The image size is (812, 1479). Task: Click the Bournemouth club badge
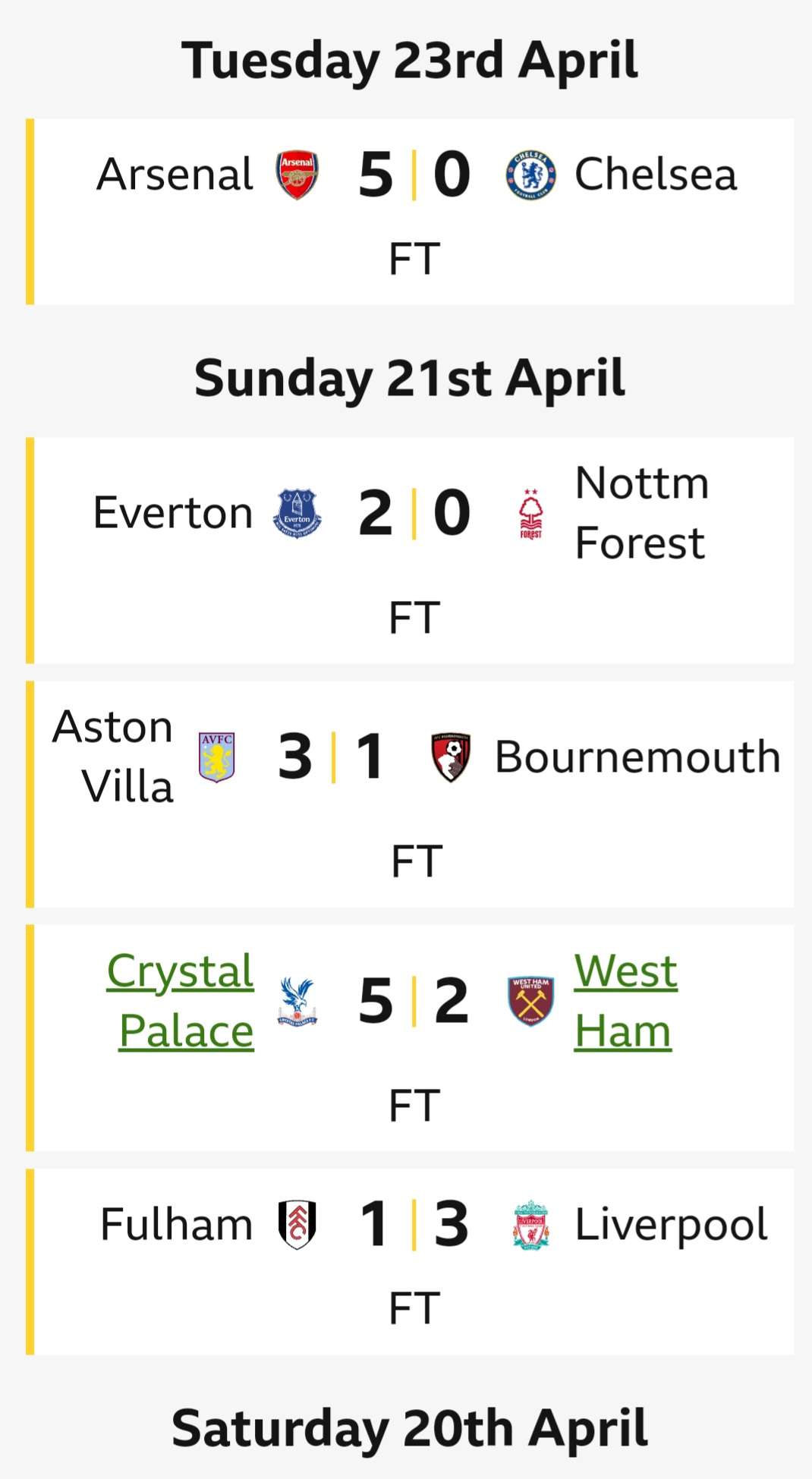coord(451,757)
